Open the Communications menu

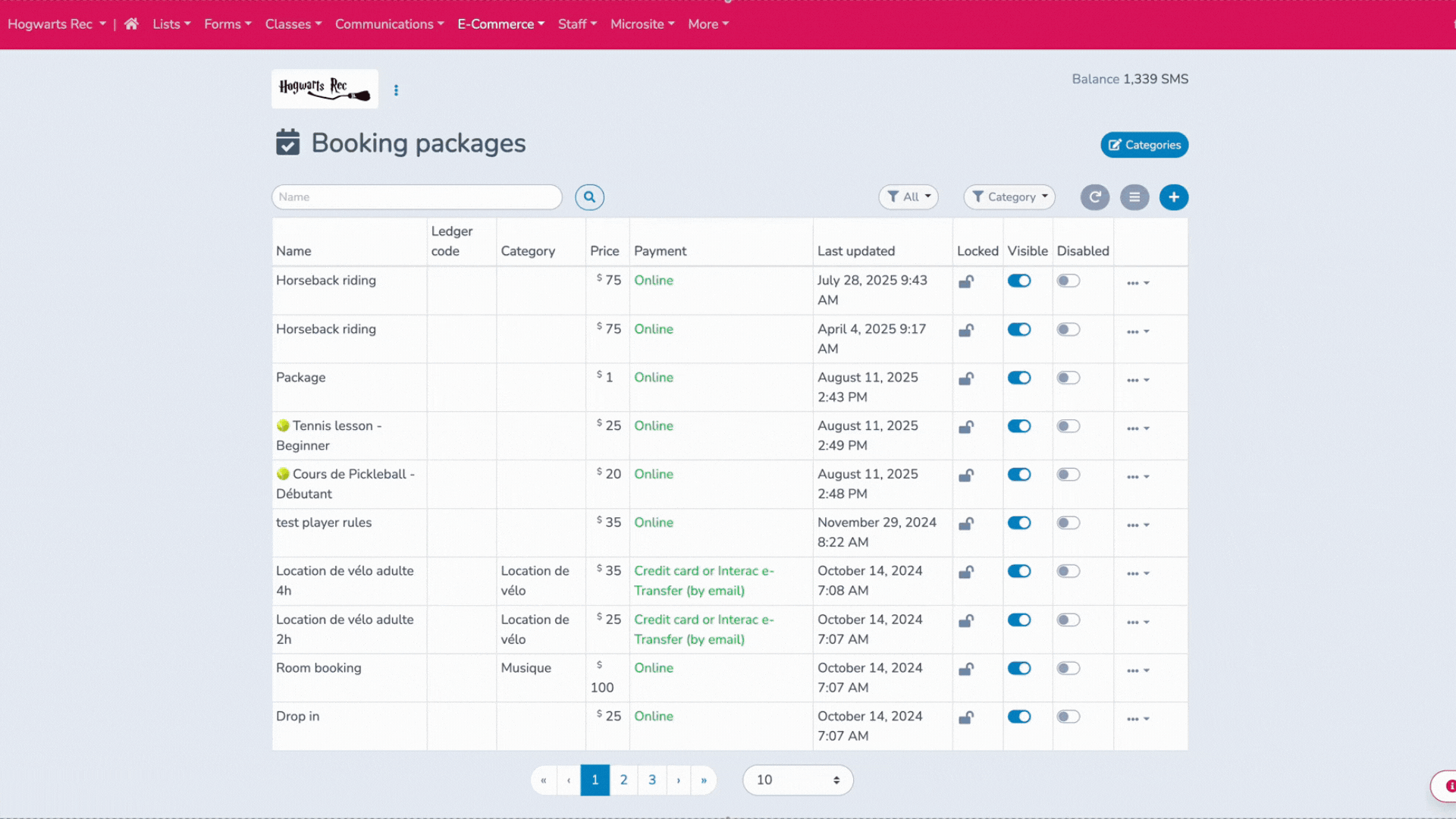click(389, 24)
